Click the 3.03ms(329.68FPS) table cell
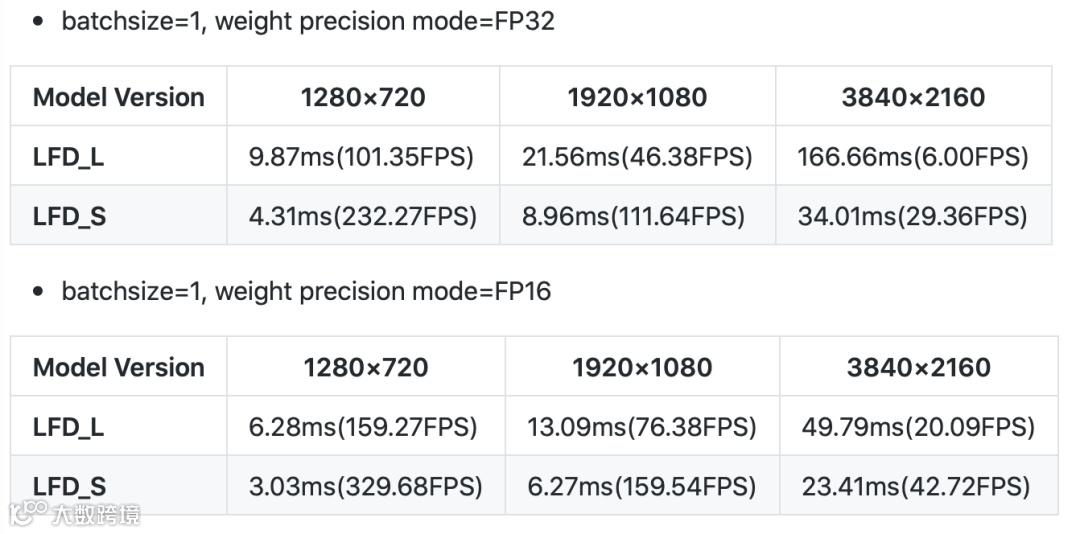The height and width of the screenshot is (534, 1080). [364, 487]
